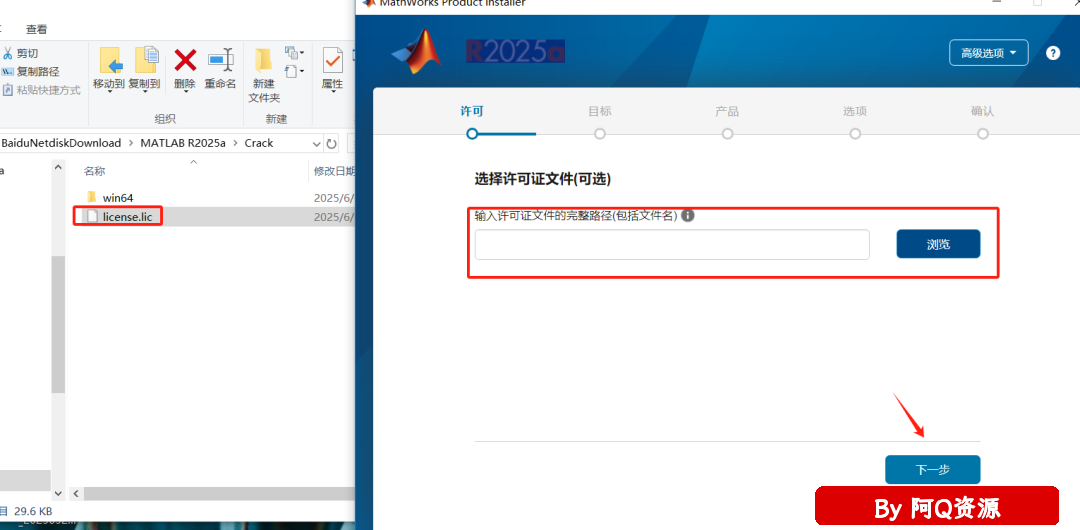Click the license.lic file icon
This screenshot has width=1080, height=530.
coord(92,216)
